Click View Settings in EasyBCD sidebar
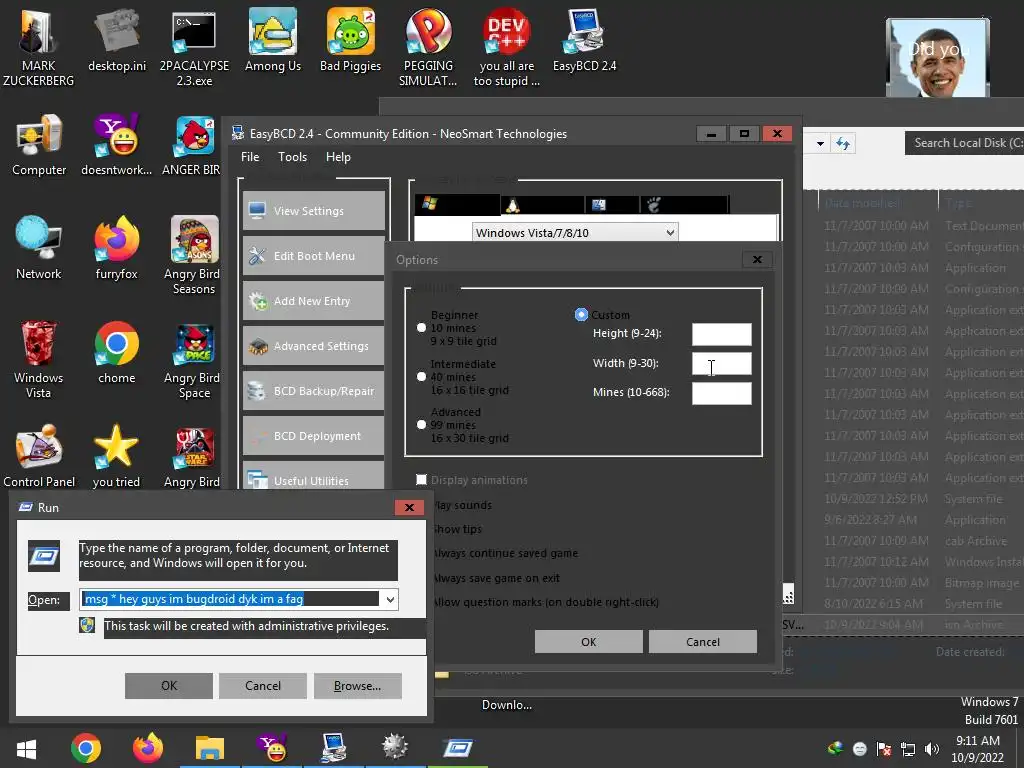Viewport: 1024px width, 768px height. tap(313, 211)
